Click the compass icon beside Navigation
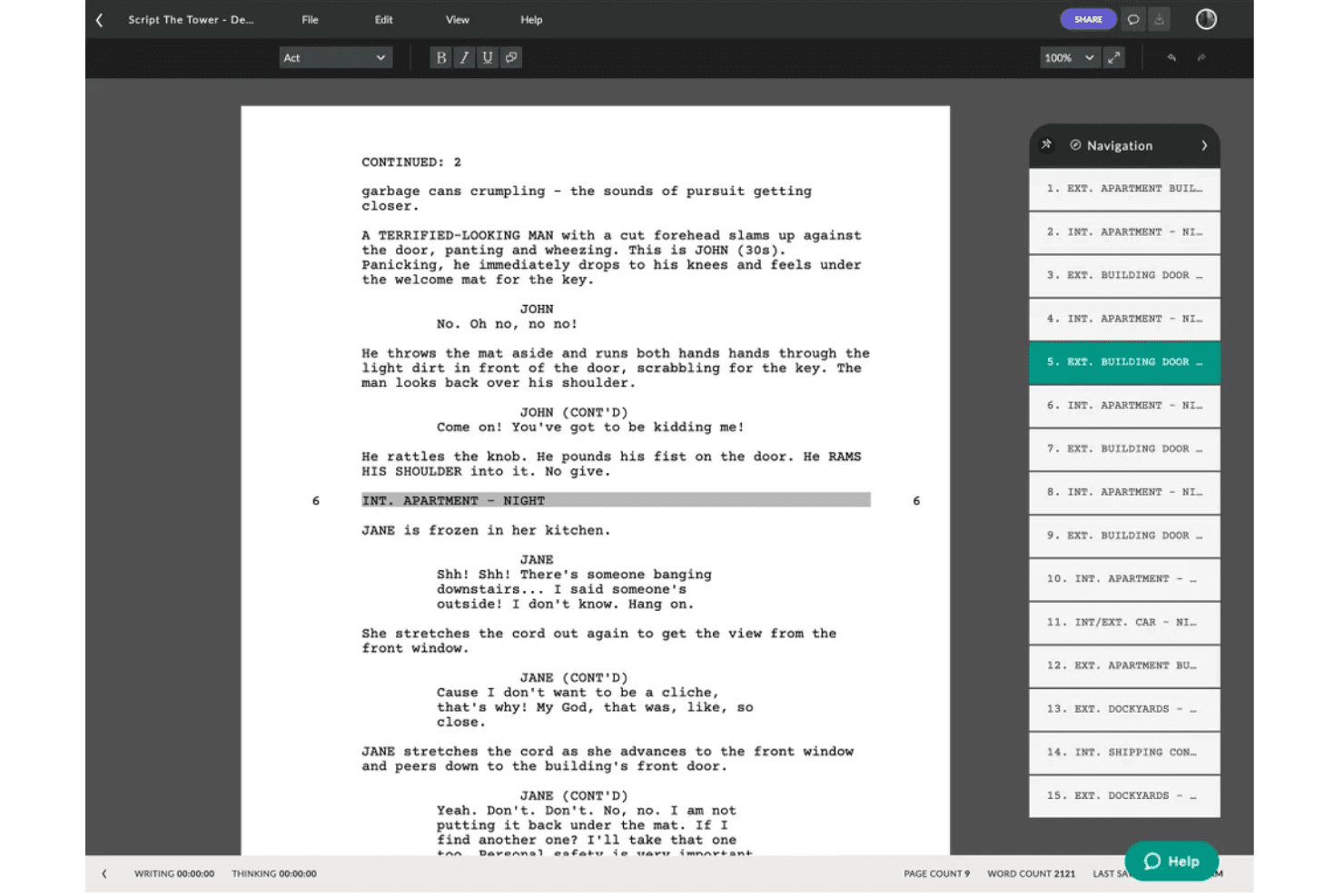 pyautogui.click(x=1075, y=145)
